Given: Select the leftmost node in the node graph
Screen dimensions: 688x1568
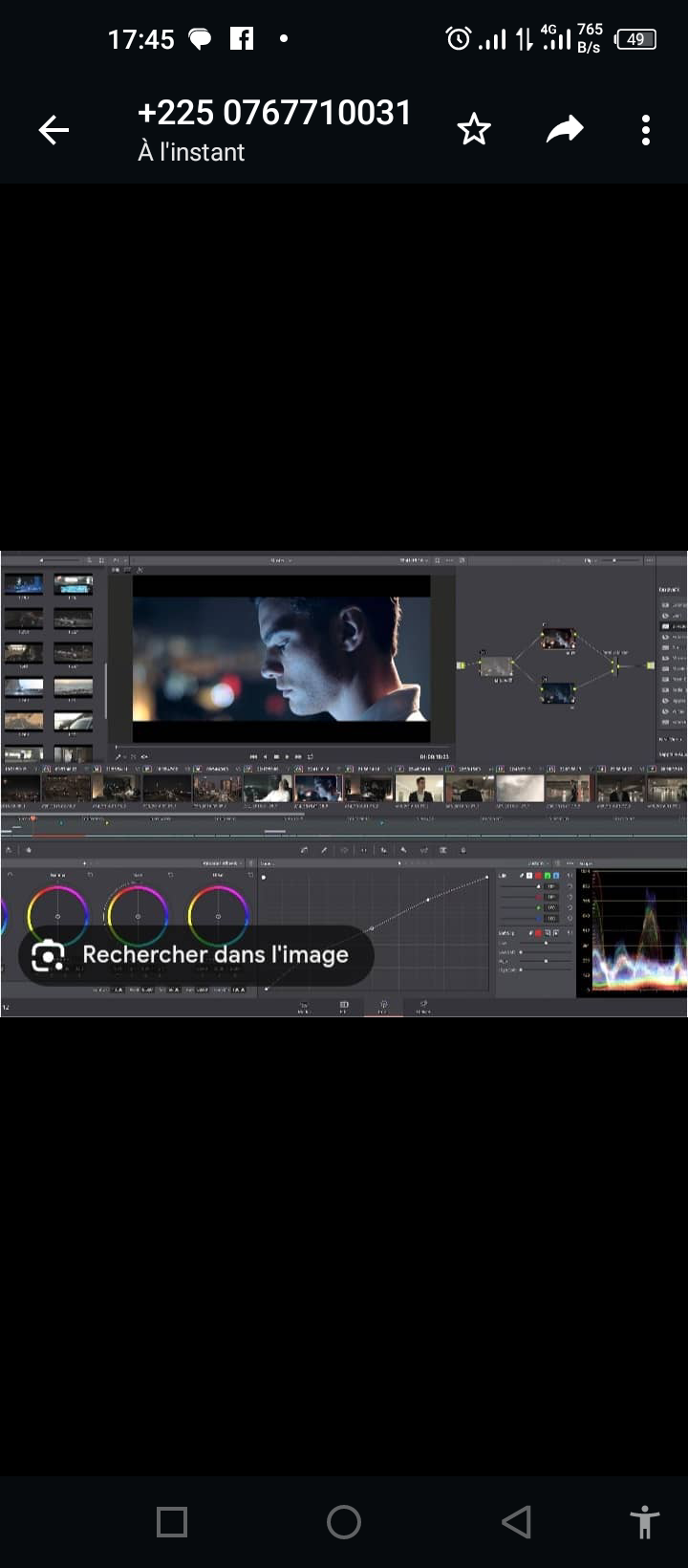Looking at the screenshot, I should [x=496, y=666].
